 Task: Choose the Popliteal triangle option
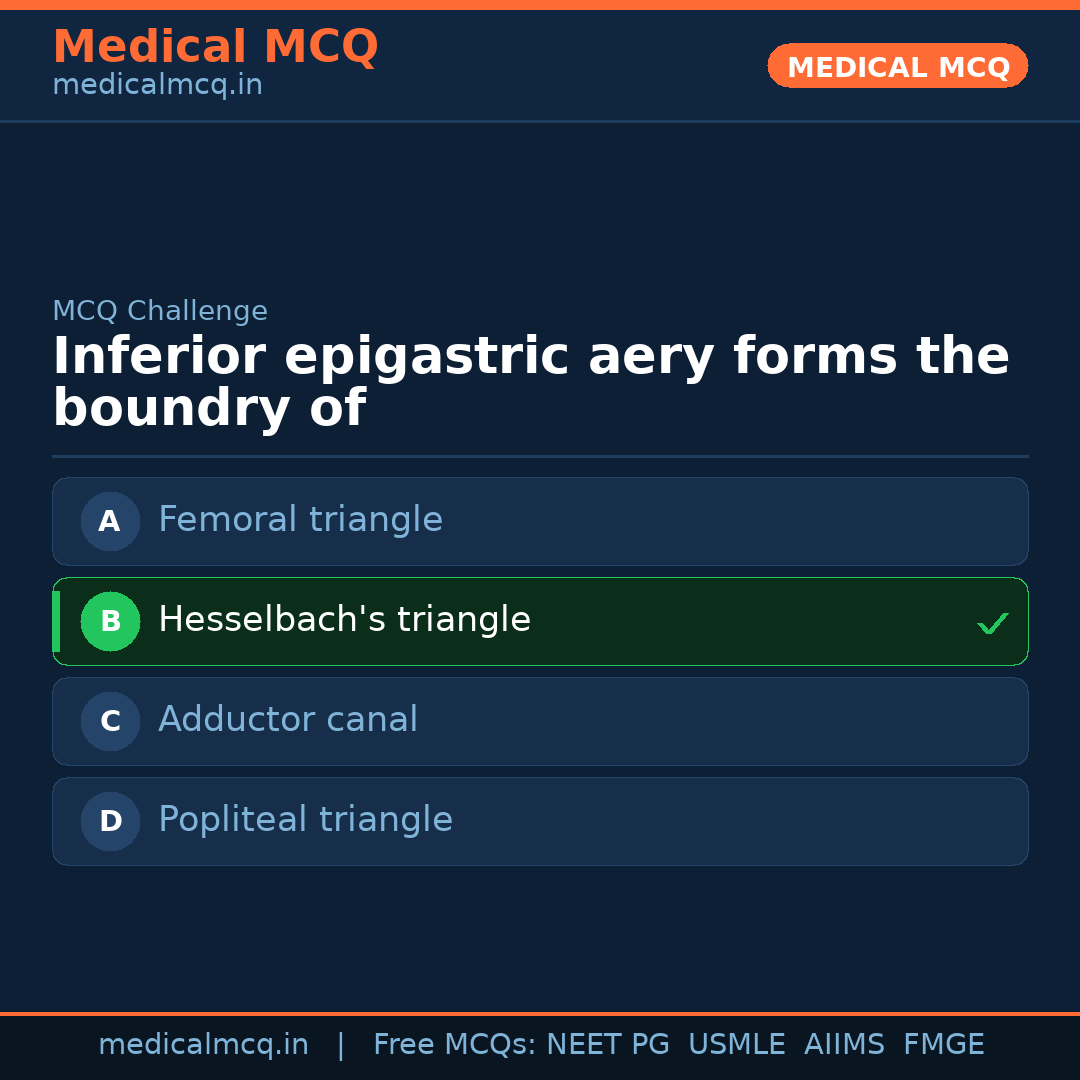305,820
